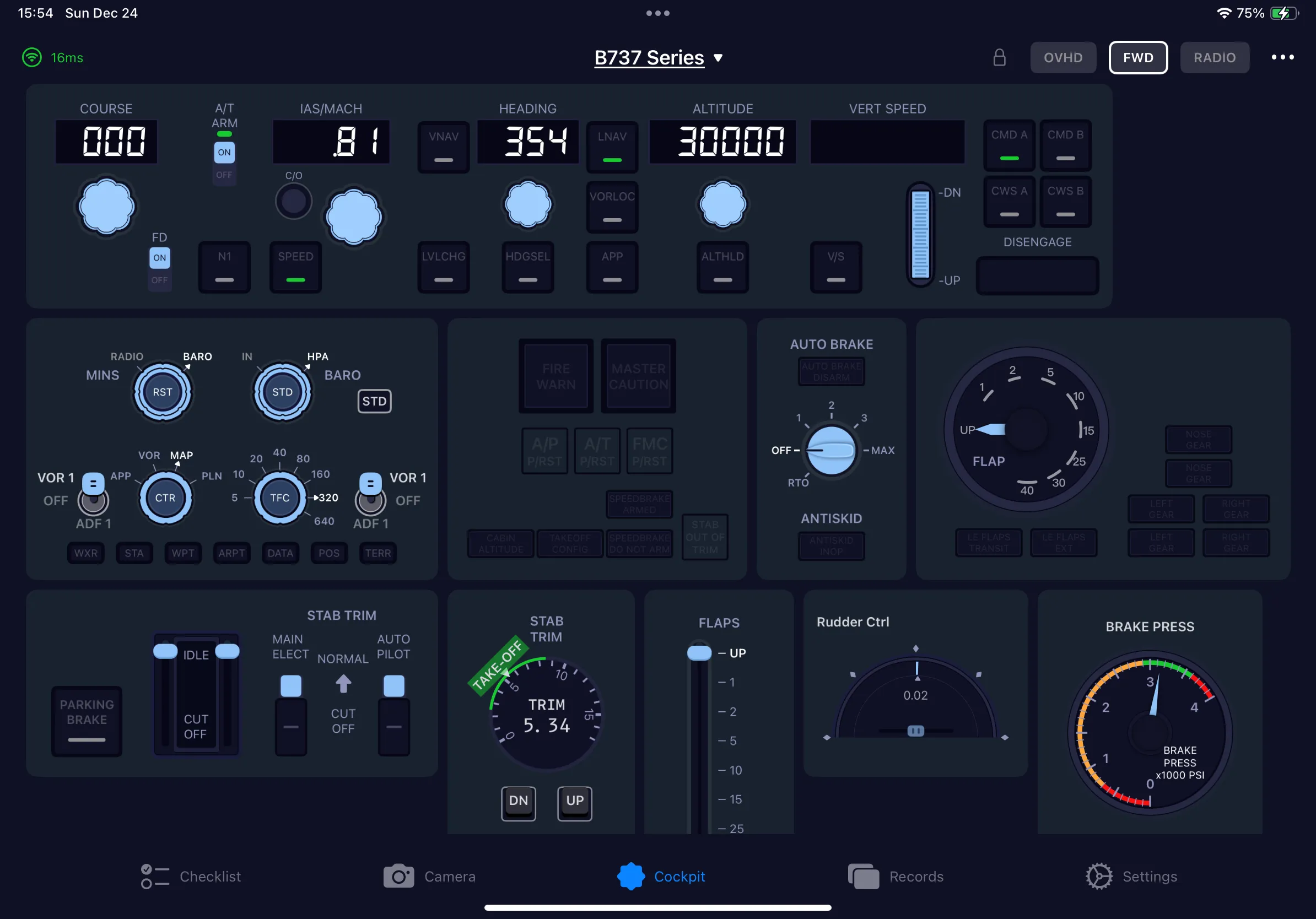
Task: Toggle the WPT display button
Action: coord(183,553)
